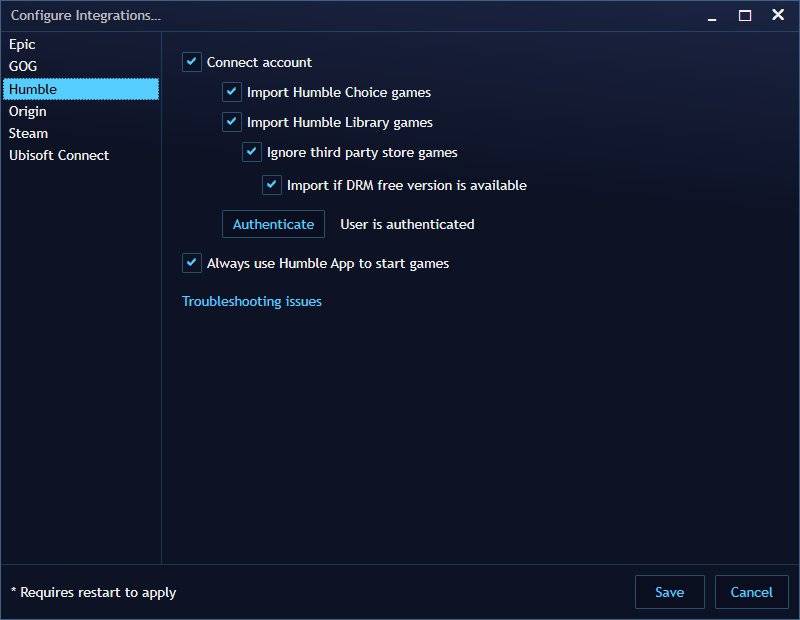
Task: Cancel the configuration dialog
Action: pos(752,591)
